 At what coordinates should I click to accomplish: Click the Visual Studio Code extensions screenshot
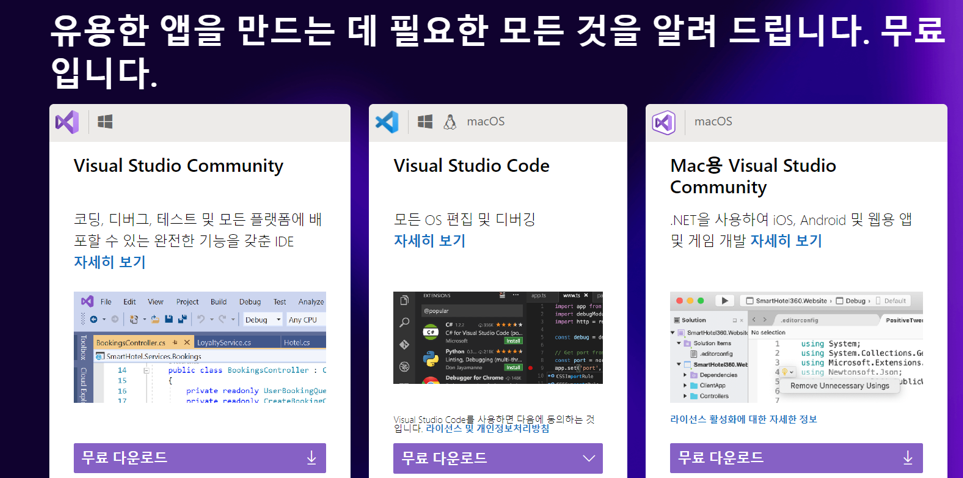click(x=497, y=338)
